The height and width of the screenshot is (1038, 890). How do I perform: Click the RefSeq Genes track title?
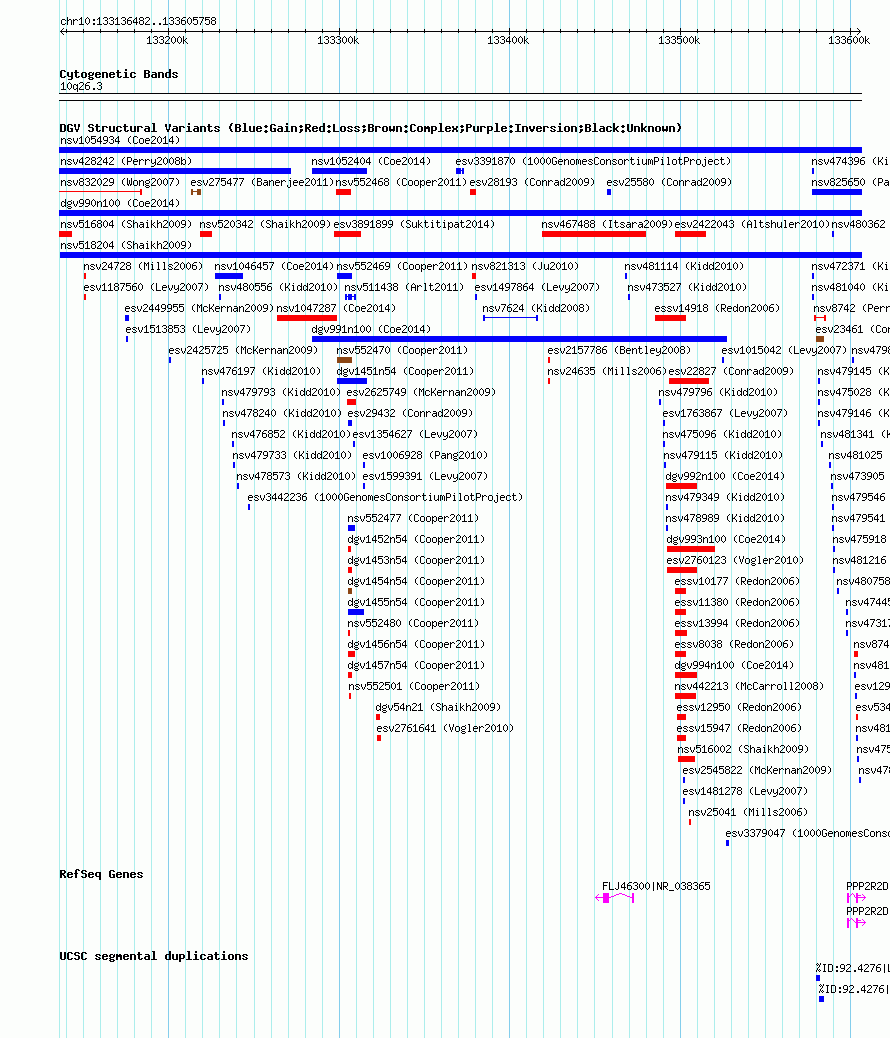pos(101,874)
